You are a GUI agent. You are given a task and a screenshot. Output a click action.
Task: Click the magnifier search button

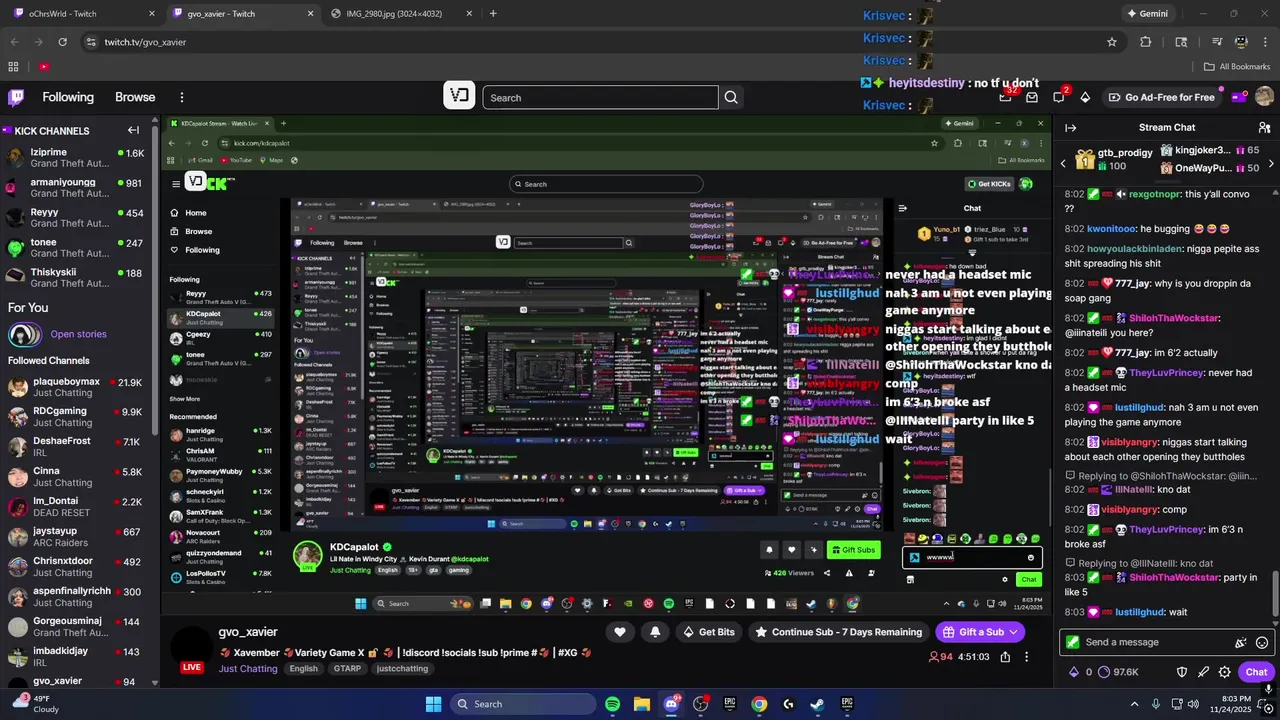click(x=731, y=97)
